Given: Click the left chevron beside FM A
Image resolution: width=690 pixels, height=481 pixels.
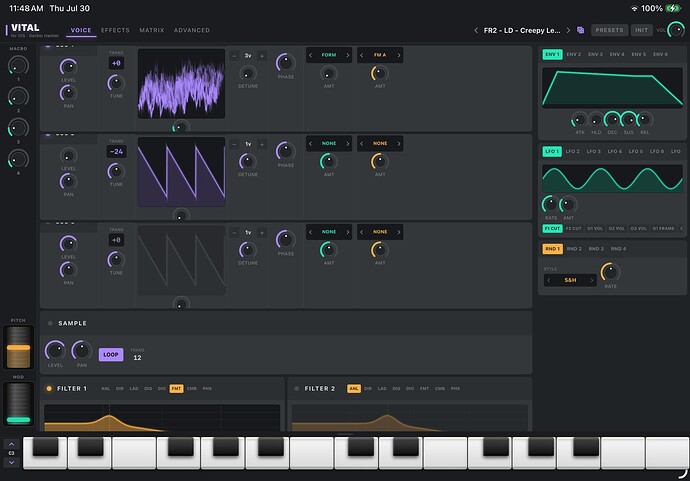Looking at the screenshot, I should point(362,55).
